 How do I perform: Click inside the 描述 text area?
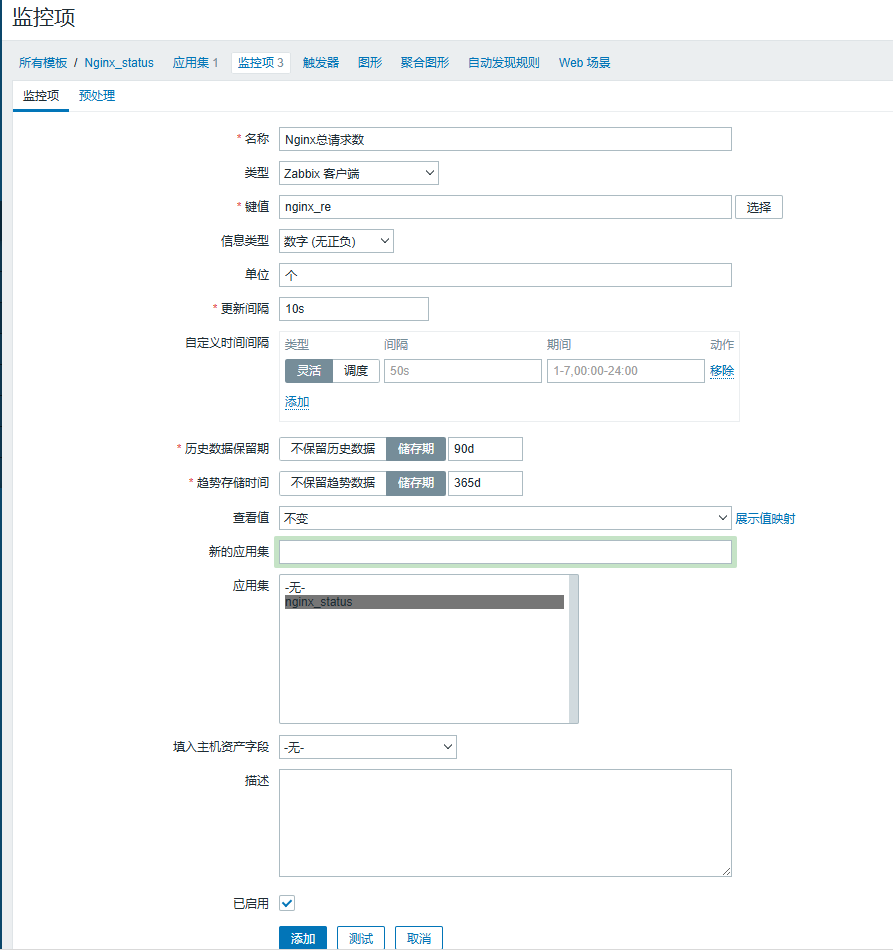(505, 823)
